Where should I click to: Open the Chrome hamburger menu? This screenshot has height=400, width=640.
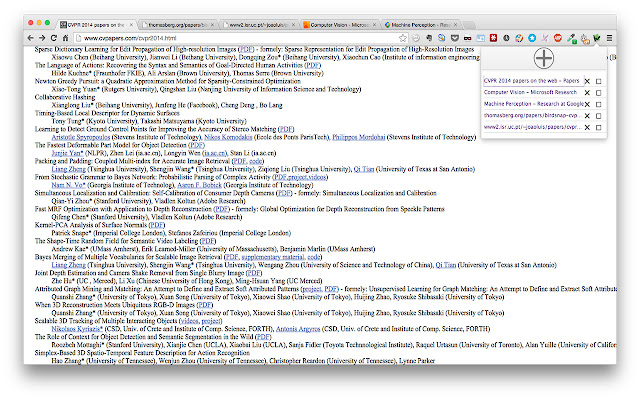coord(609,37)
